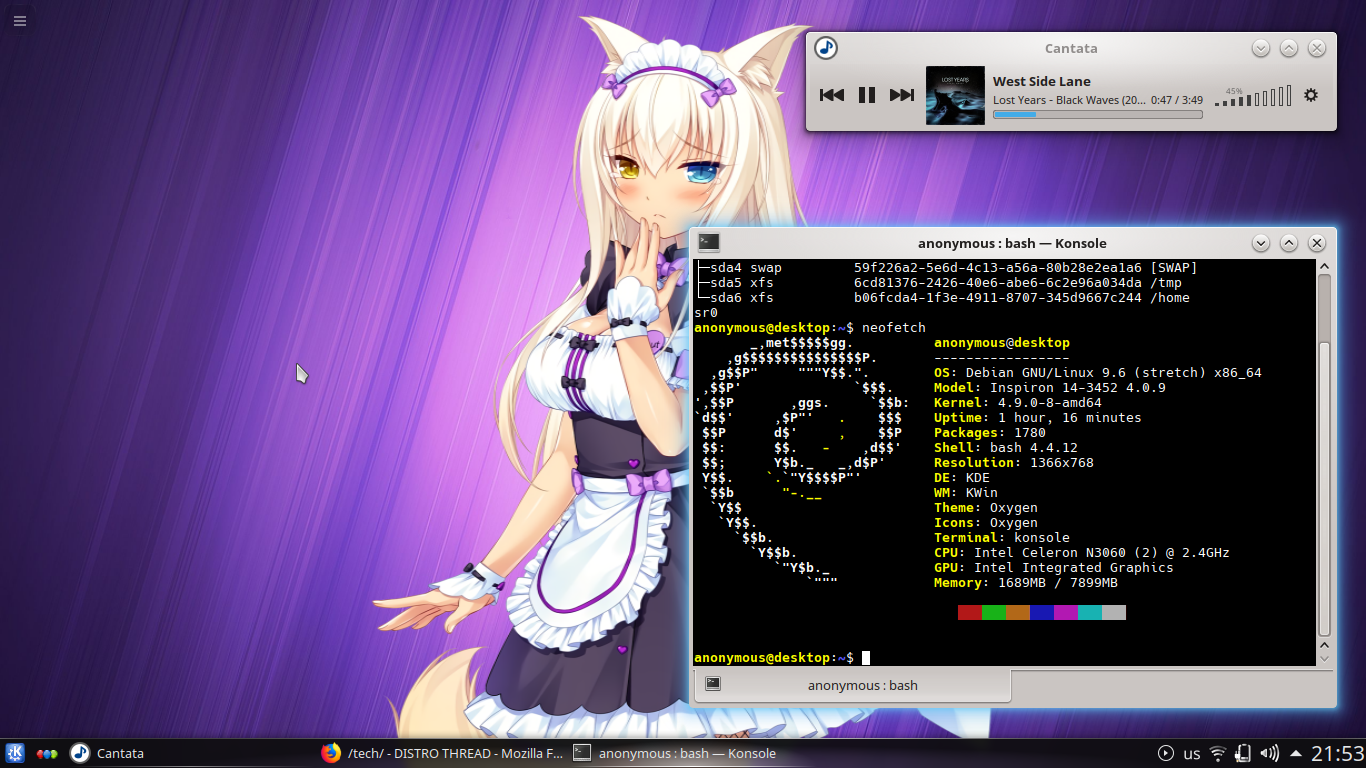This screenshot has height=768, width=1366.
Task: Open the KDE application launcher
Action: click(x=16, y=753)
